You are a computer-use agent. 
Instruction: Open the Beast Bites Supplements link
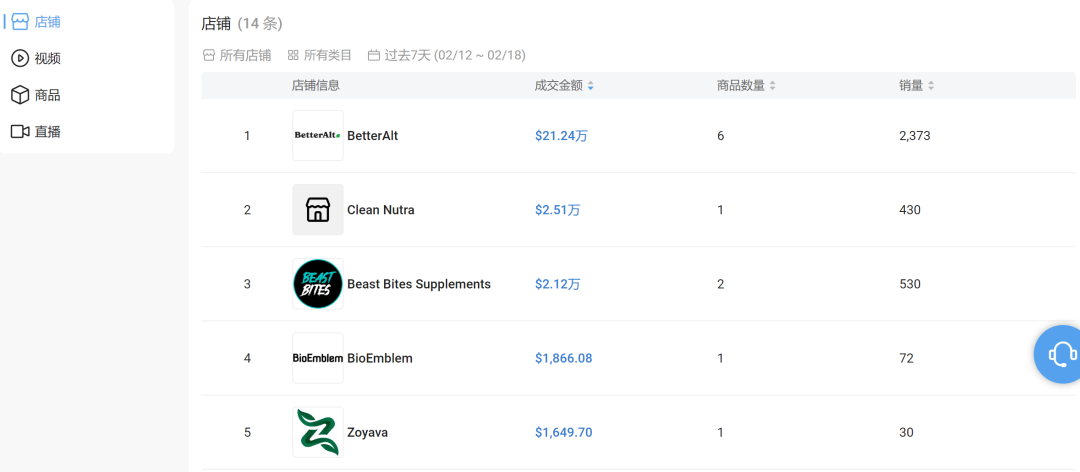[419, 284]
